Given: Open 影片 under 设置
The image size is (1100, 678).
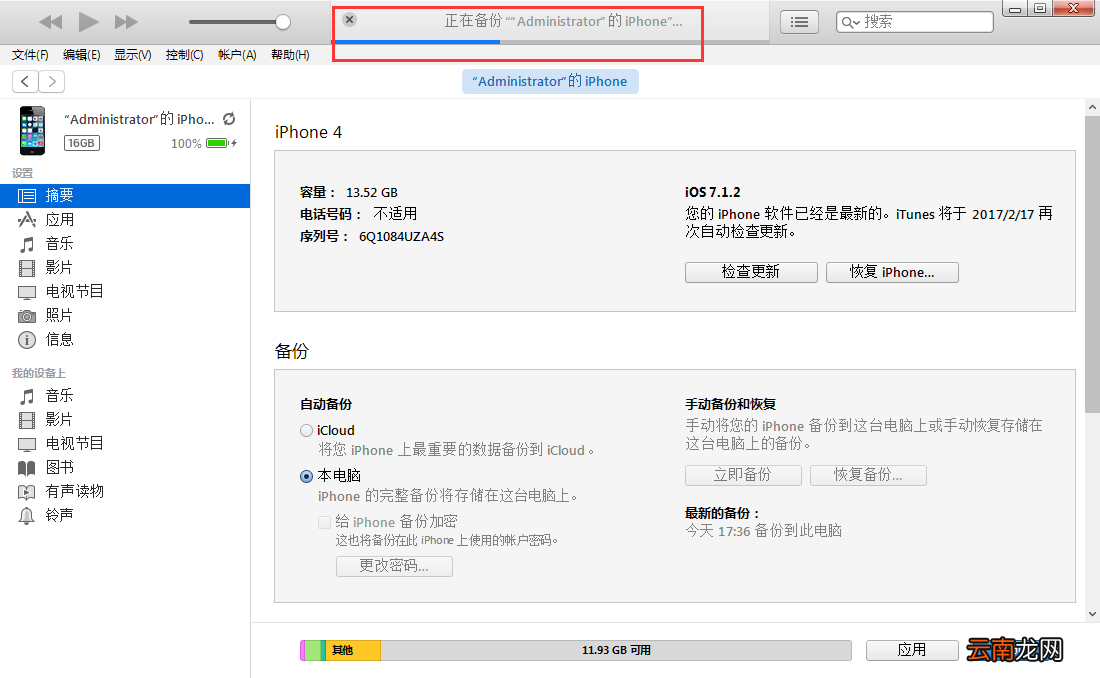Looking at the screenshot, I should point(125,267).
